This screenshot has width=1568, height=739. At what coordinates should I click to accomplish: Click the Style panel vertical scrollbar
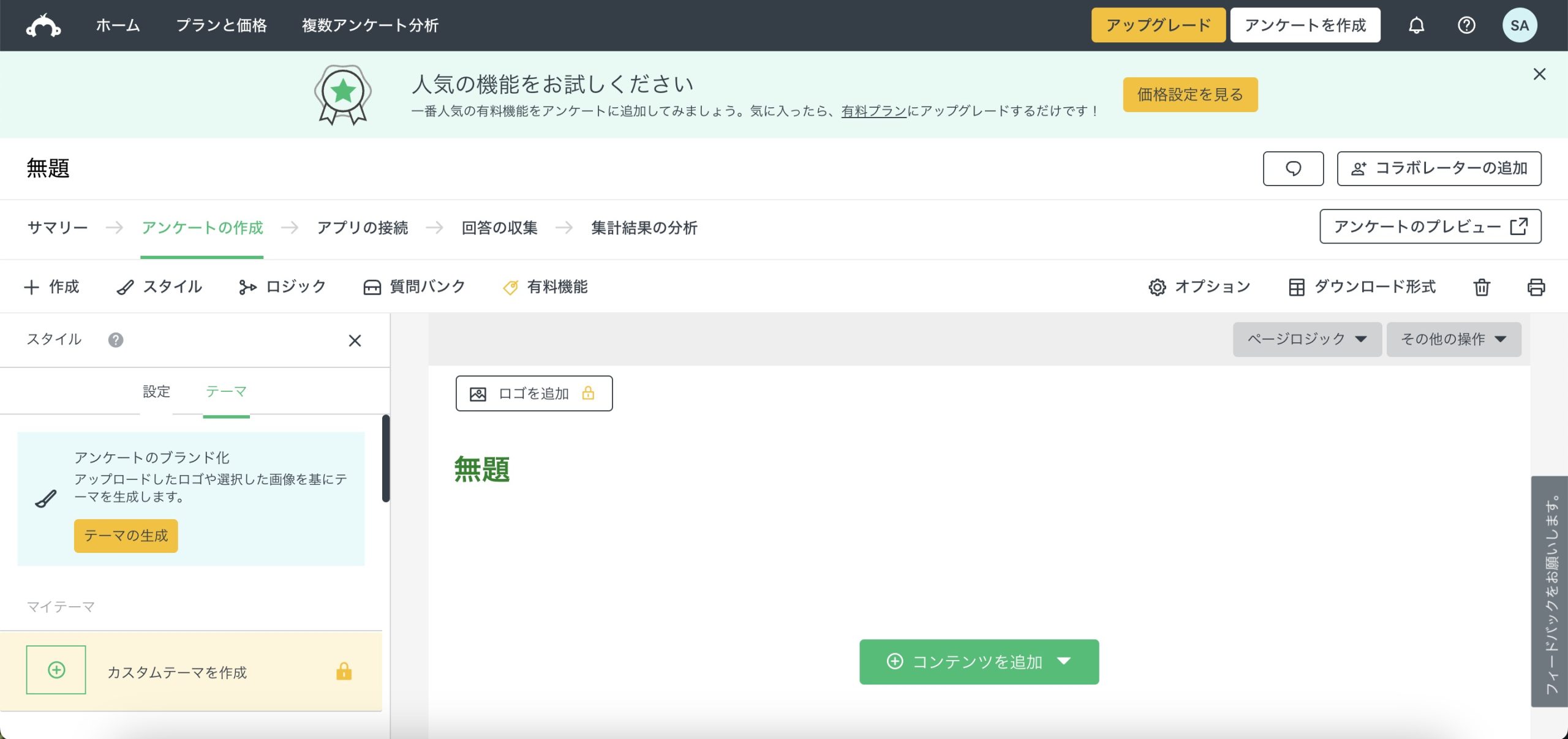(386, 458)
